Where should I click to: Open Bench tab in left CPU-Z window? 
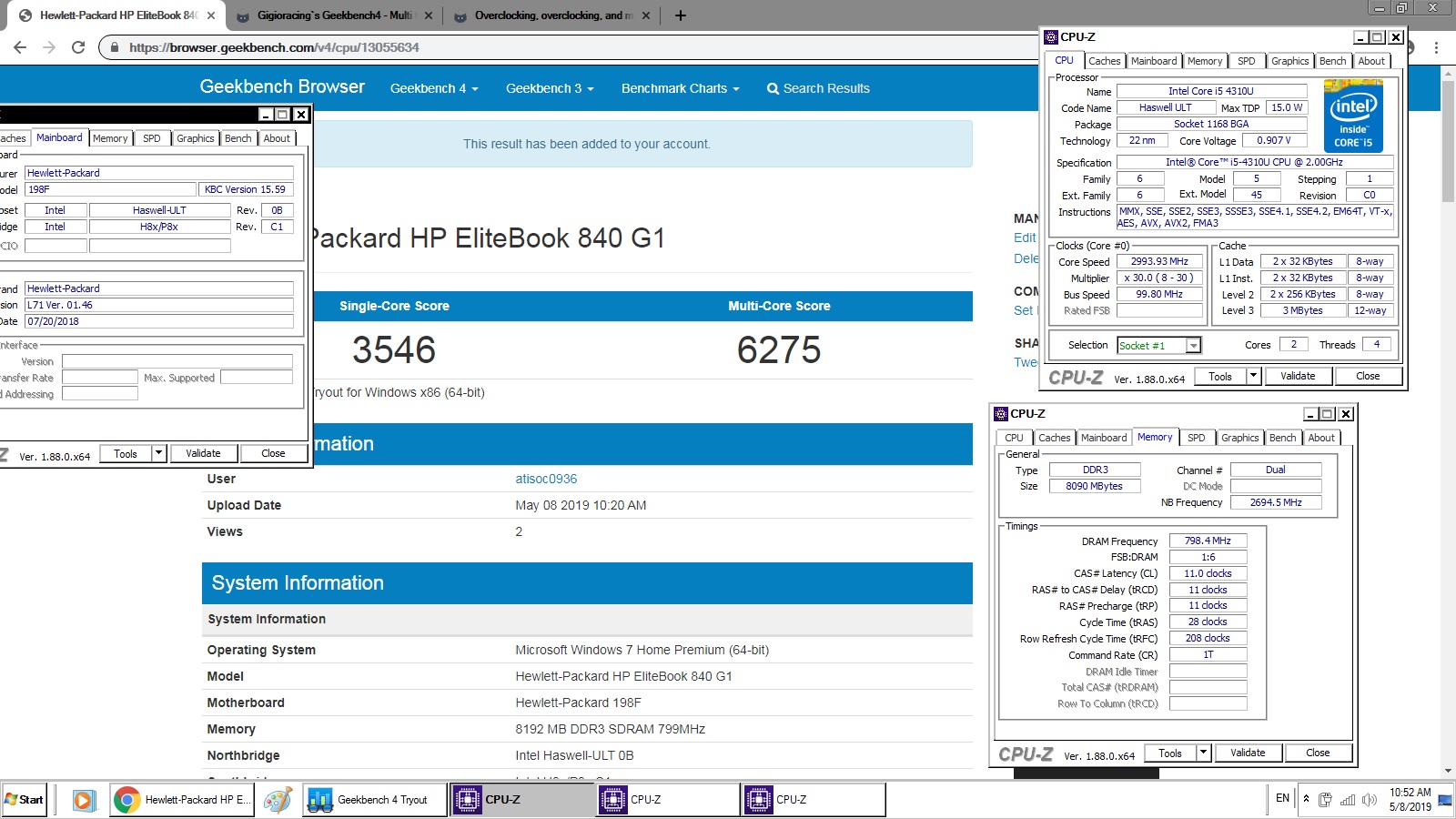[x=238, y=138]
